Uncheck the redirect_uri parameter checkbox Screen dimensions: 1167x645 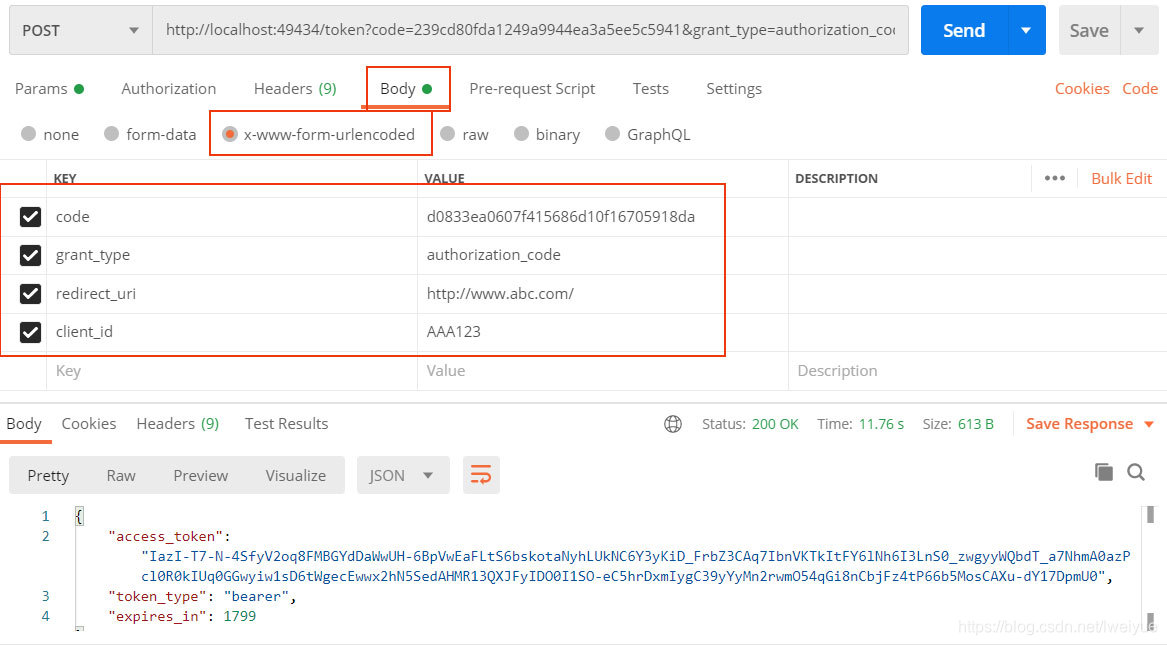pos(31,293)
